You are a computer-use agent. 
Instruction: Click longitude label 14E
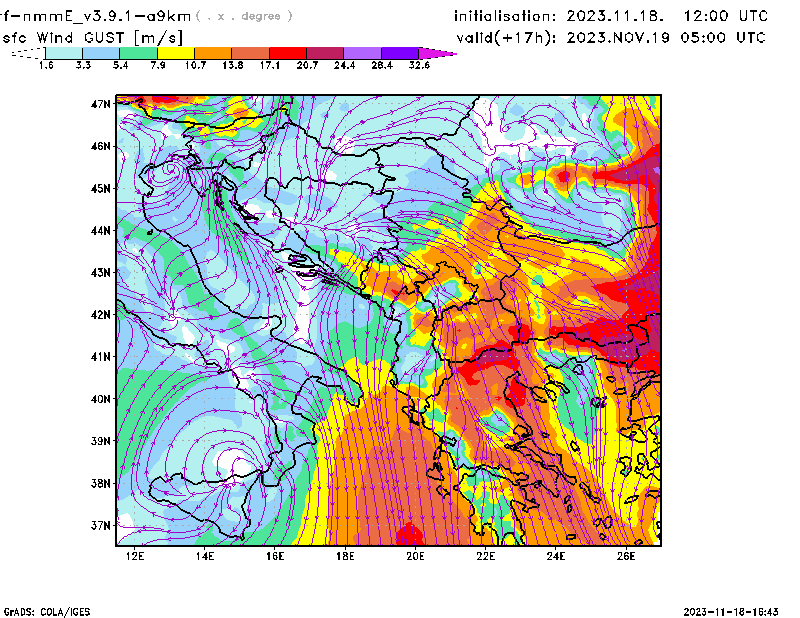(205, 556)
